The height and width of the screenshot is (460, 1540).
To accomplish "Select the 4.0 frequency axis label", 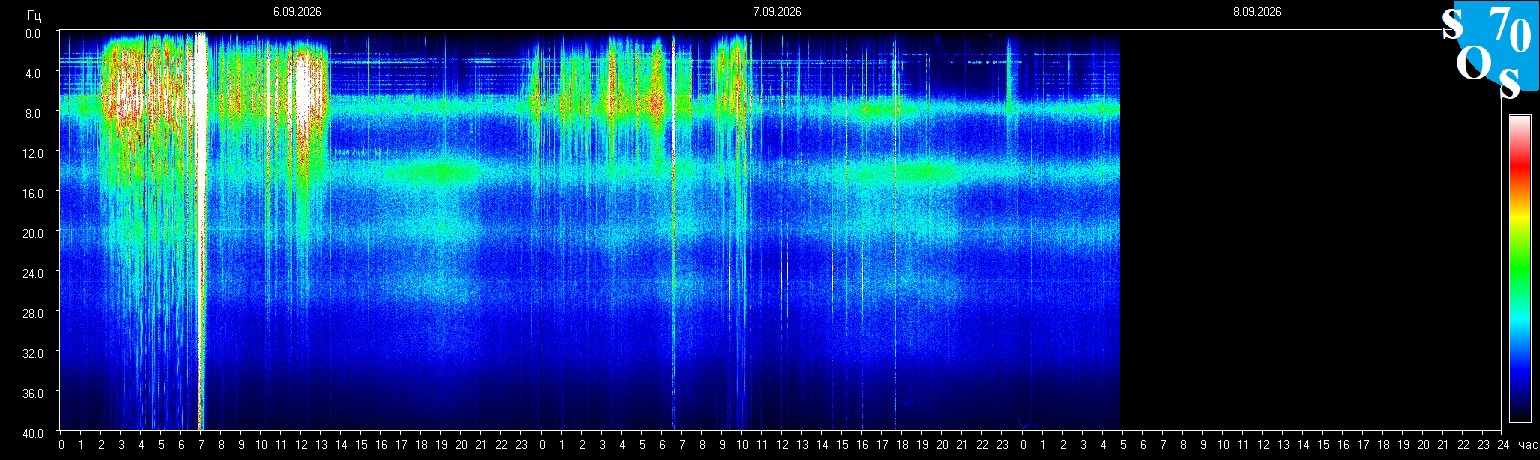I will click(x=33, y=73).
